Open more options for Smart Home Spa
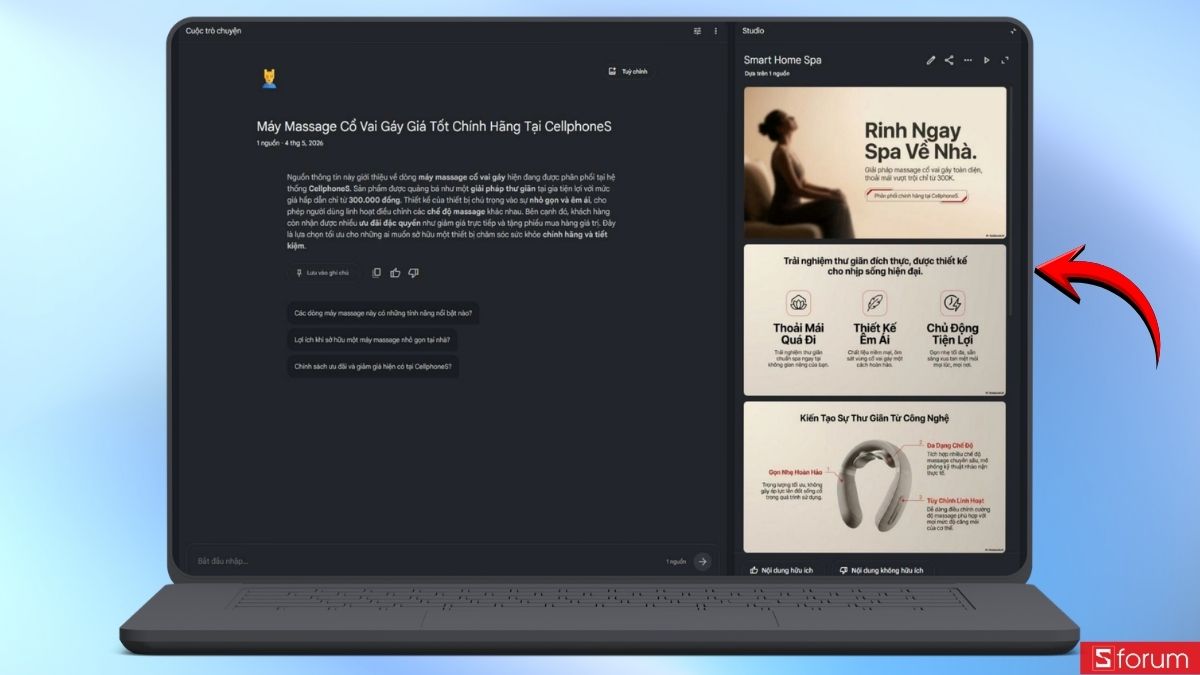The width and height of the screenshot is (1200, 675). tap(967, 60)
